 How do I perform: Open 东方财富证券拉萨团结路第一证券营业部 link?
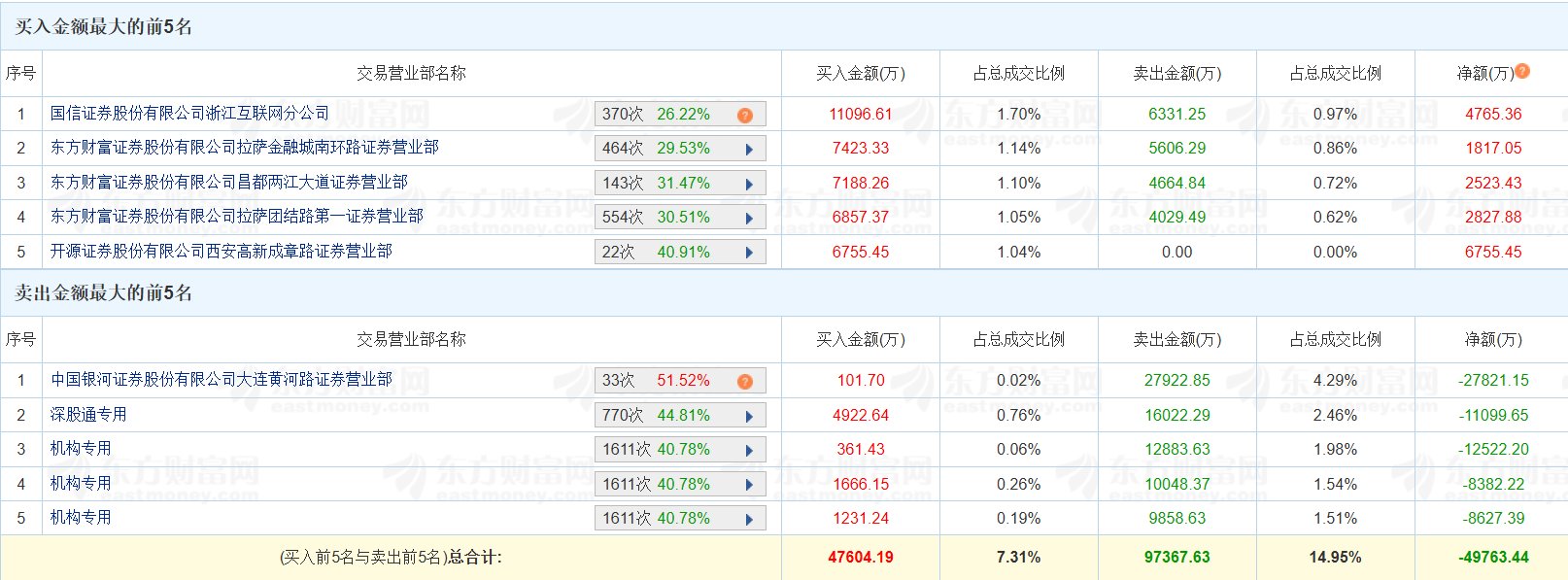click(x=236, y=217)
